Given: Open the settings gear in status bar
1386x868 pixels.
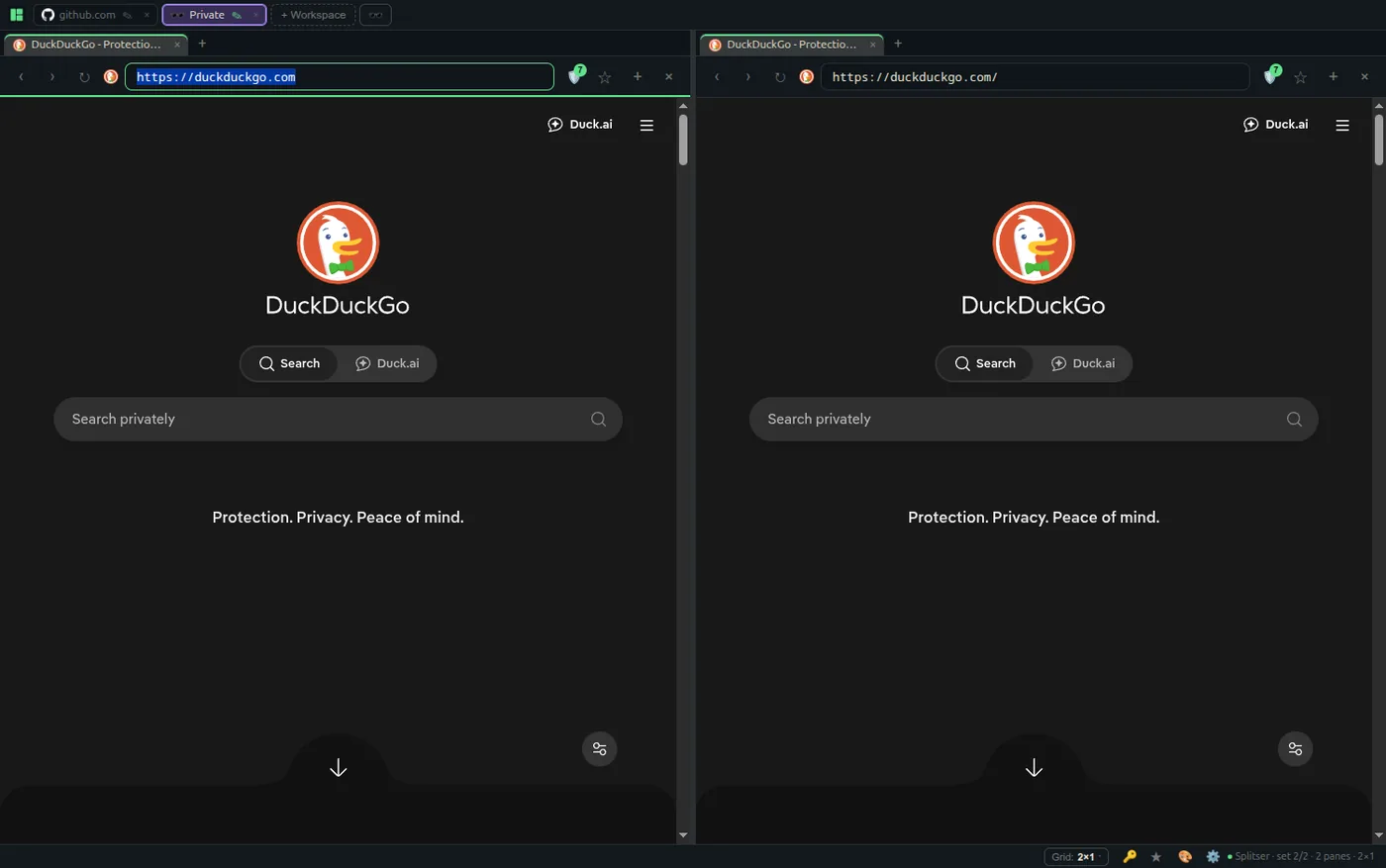Looking at the screenshot, I should [x=1213, y=856].
